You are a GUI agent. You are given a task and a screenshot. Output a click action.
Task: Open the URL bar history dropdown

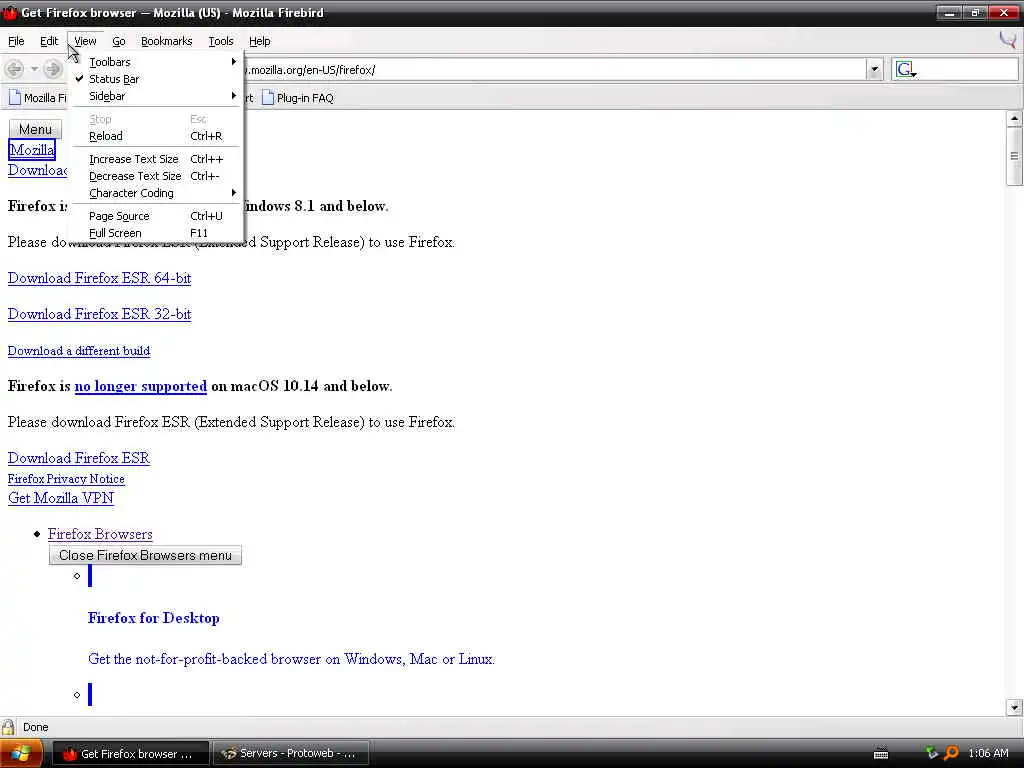coord(874,69)
